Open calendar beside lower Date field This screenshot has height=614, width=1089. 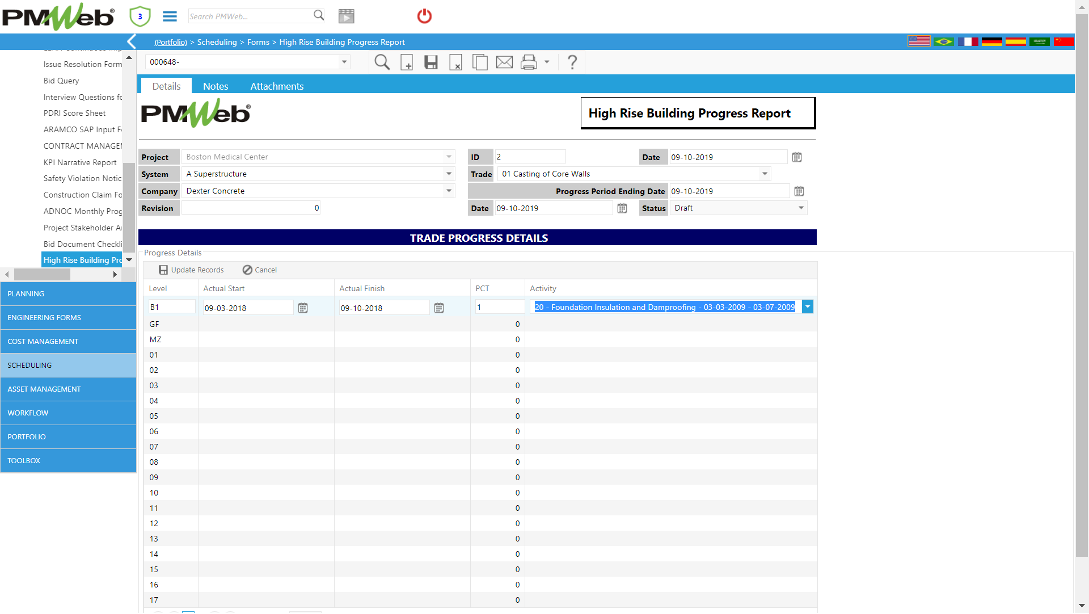pyautogui.click(x=622, y=208)
